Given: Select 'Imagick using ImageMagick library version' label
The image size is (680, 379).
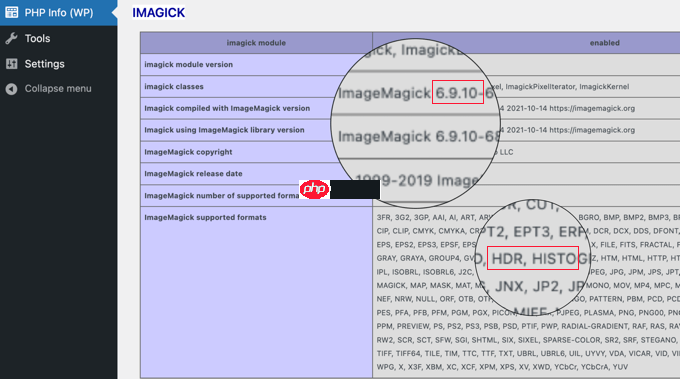Looking at the screenshot, I should 224,130.
